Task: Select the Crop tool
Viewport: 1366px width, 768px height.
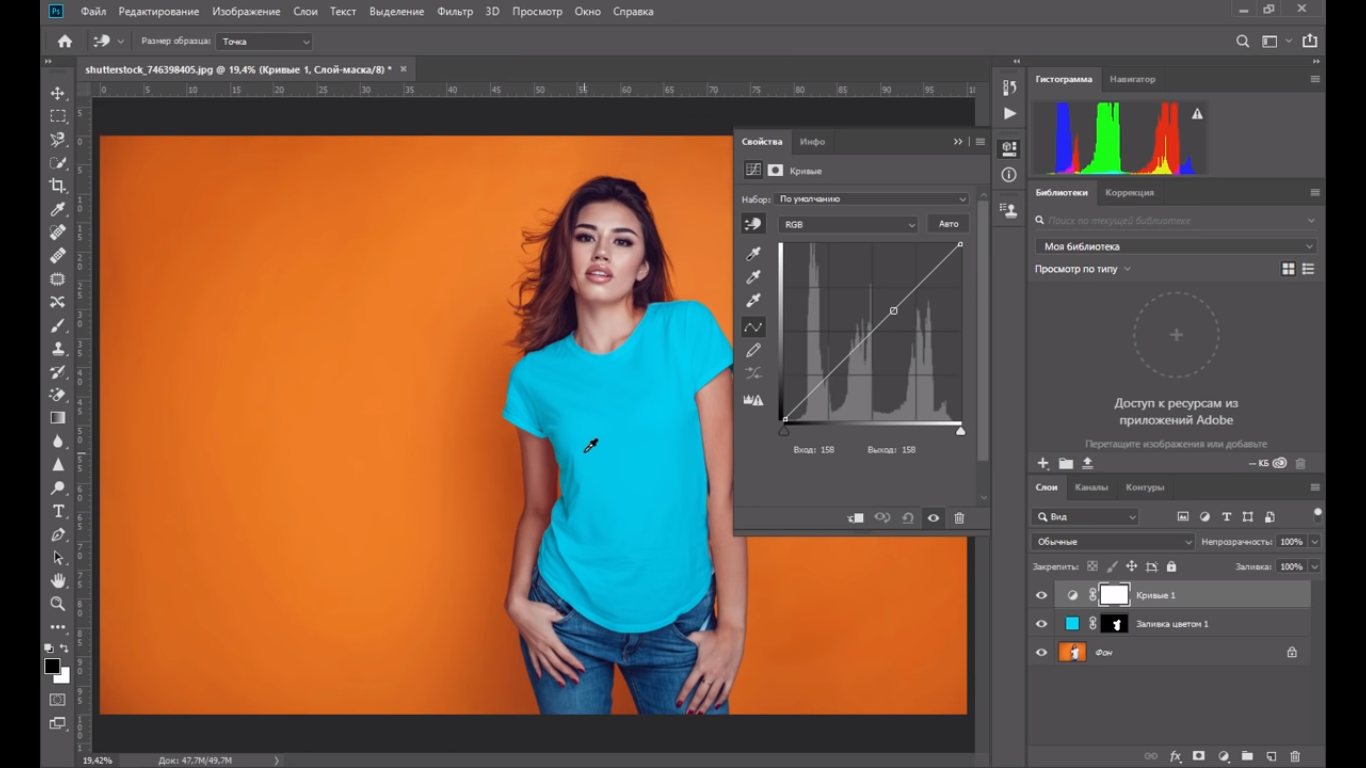Action: [x=58, y=186]
